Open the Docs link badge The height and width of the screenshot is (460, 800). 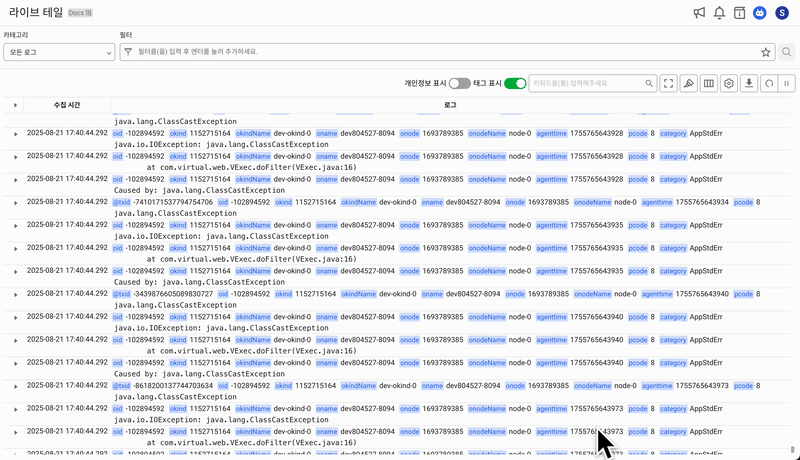click(x=80, y=13)
